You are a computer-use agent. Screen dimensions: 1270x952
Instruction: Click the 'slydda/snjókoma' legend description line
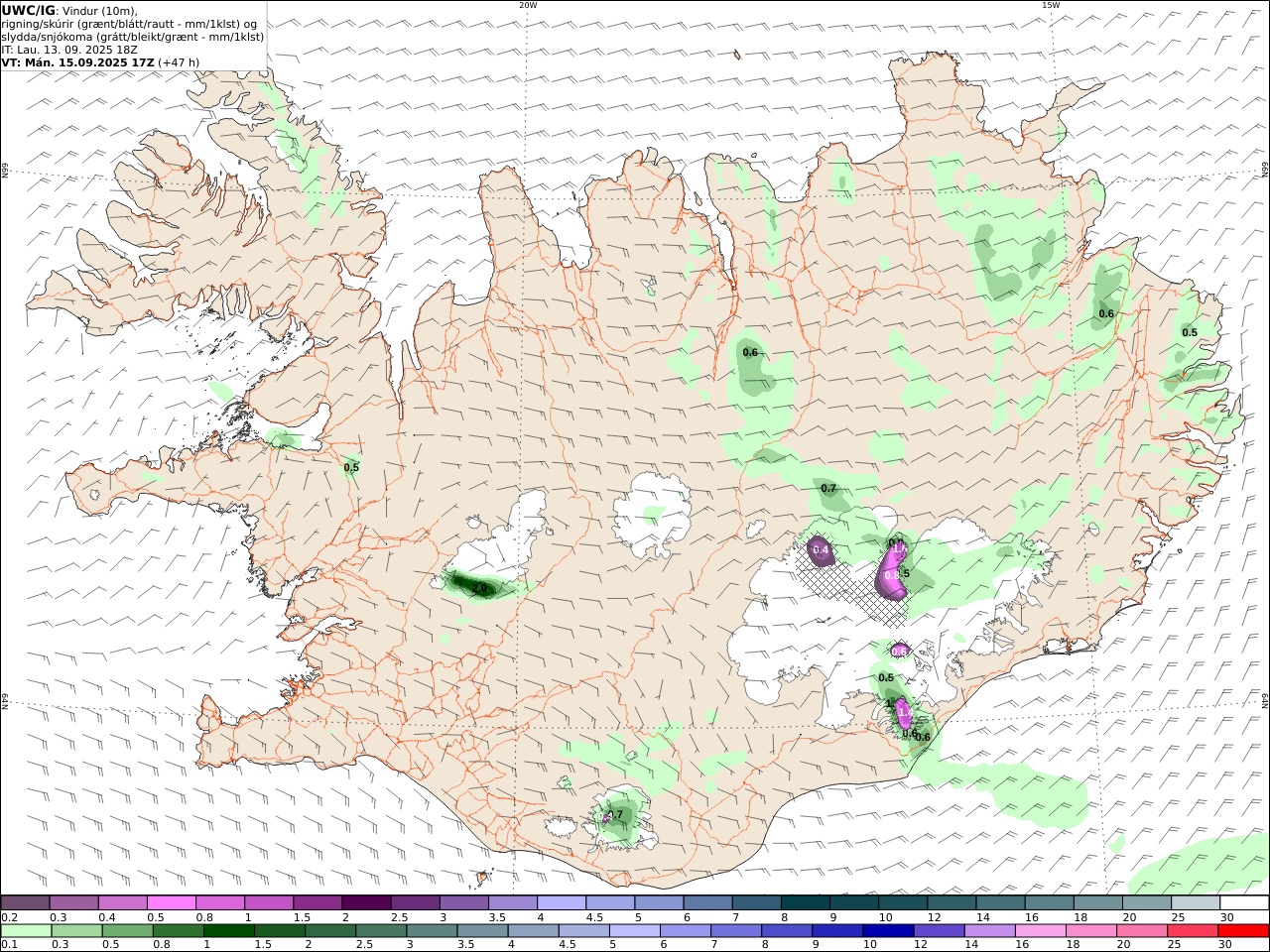[133, 37]
